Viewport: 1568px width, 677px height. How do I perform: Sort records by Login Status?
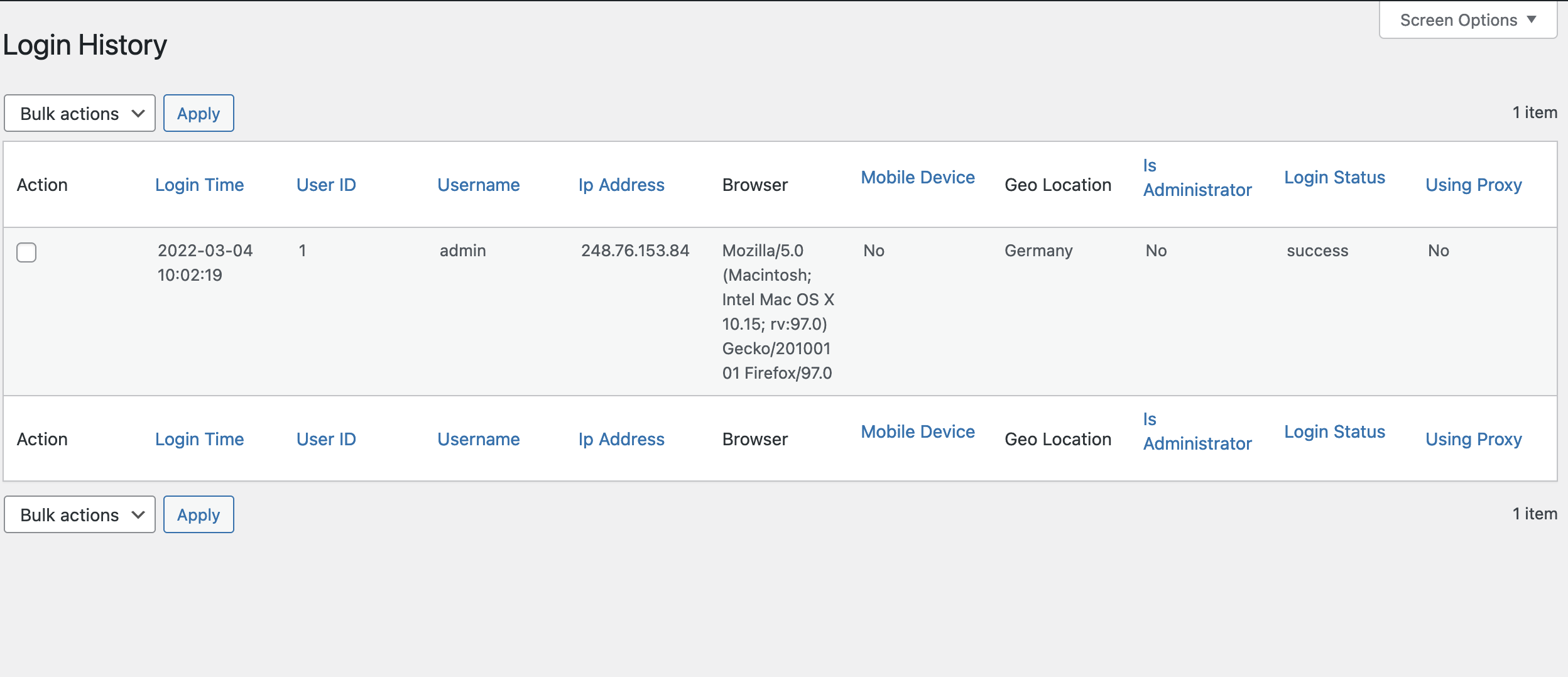(x=1335, y=176)
